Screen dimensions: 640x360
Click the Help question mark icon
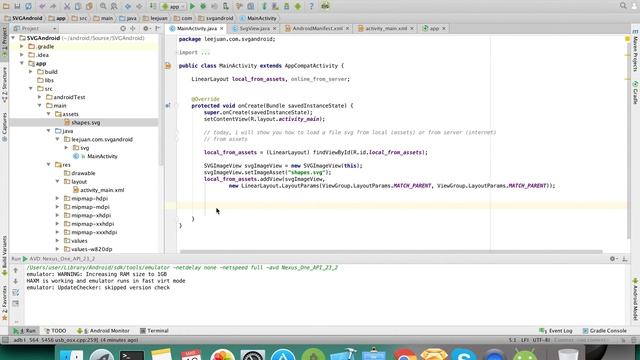(x=311, y=6)
